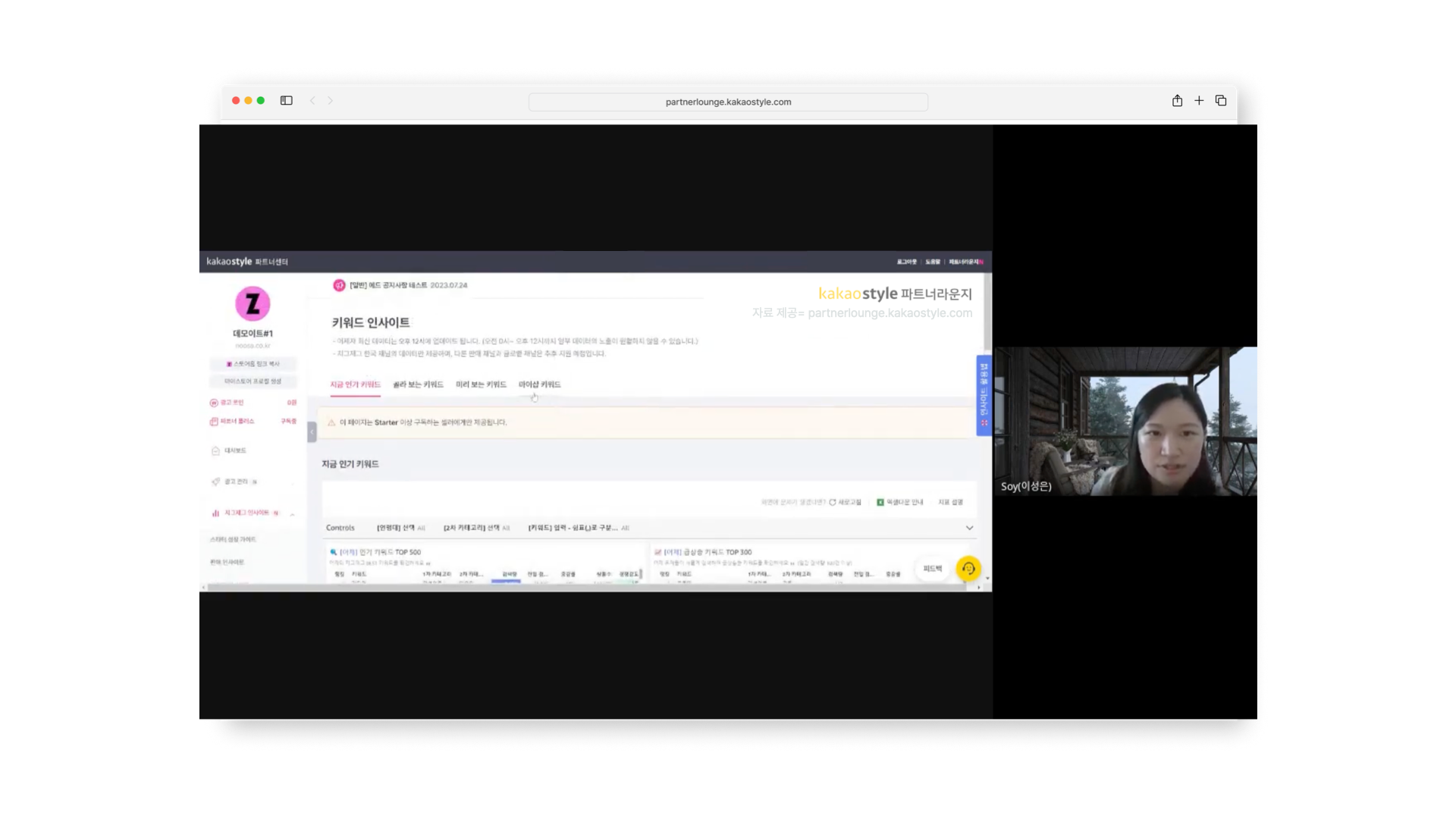Open 광고 관리 in the sidebar

point(234,482)
